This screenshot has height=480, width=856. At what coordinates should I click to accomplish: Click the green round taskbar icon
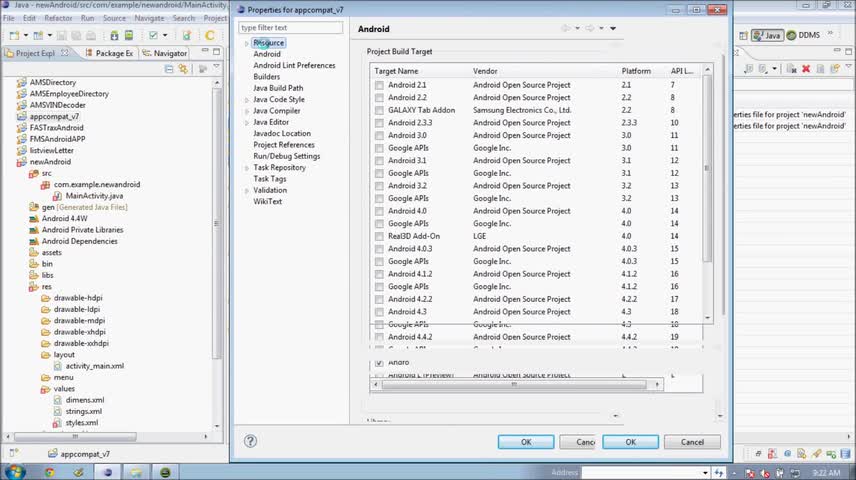[x=165, y=472]
